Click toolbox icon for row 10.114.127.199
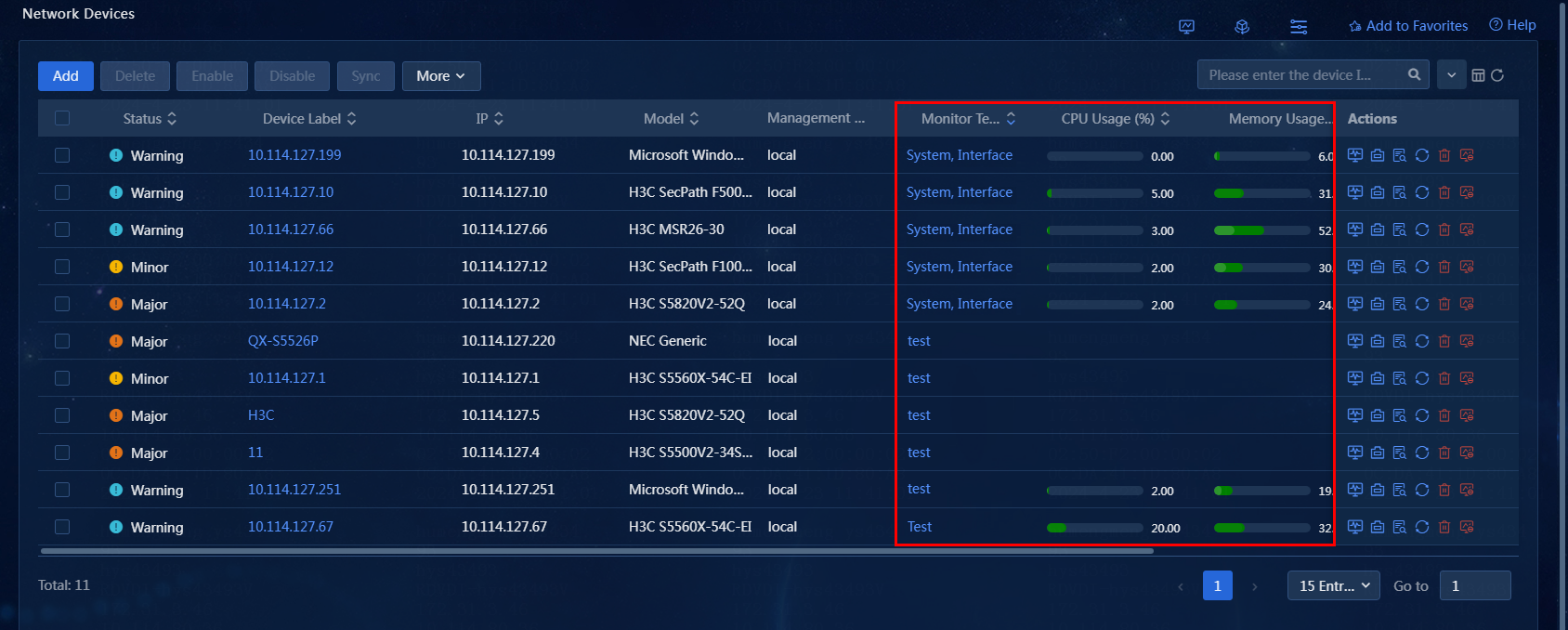The image size is (1568, 630). (1378, 155)
